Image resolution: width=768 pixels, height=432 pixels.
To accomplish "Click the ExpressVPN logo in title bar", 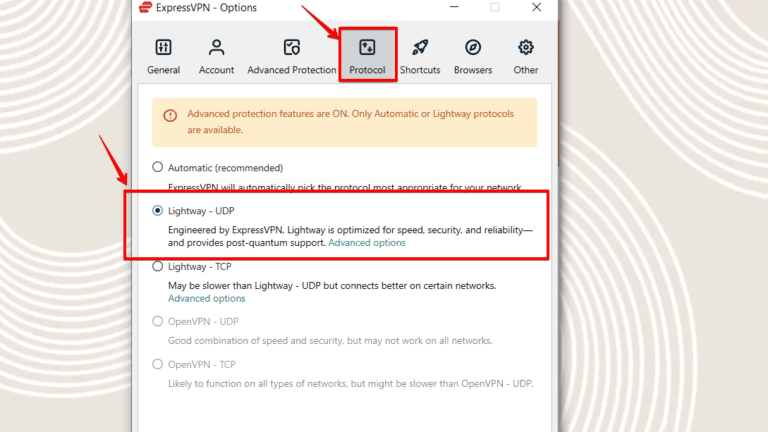I will [x=145, y=7].
